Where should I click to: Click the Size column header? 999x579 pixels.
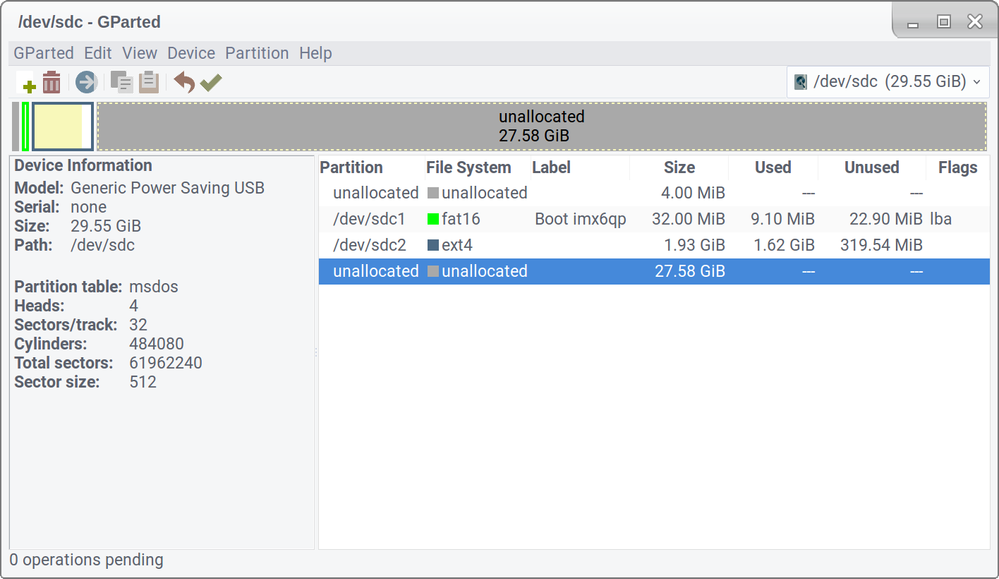tap(679, 168)
